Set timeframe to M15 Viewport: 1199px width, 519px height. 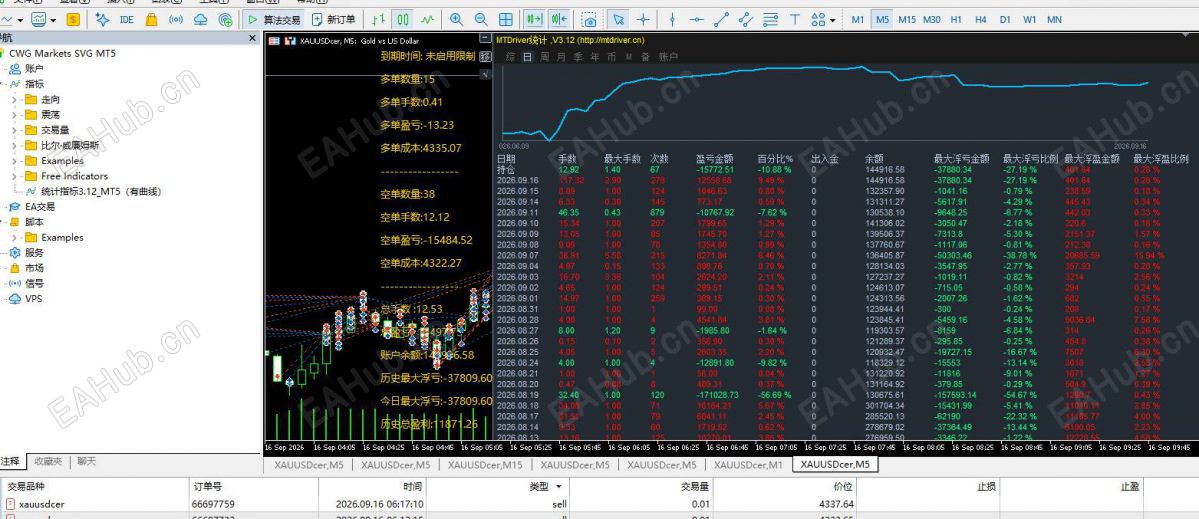tap(907, 19)
